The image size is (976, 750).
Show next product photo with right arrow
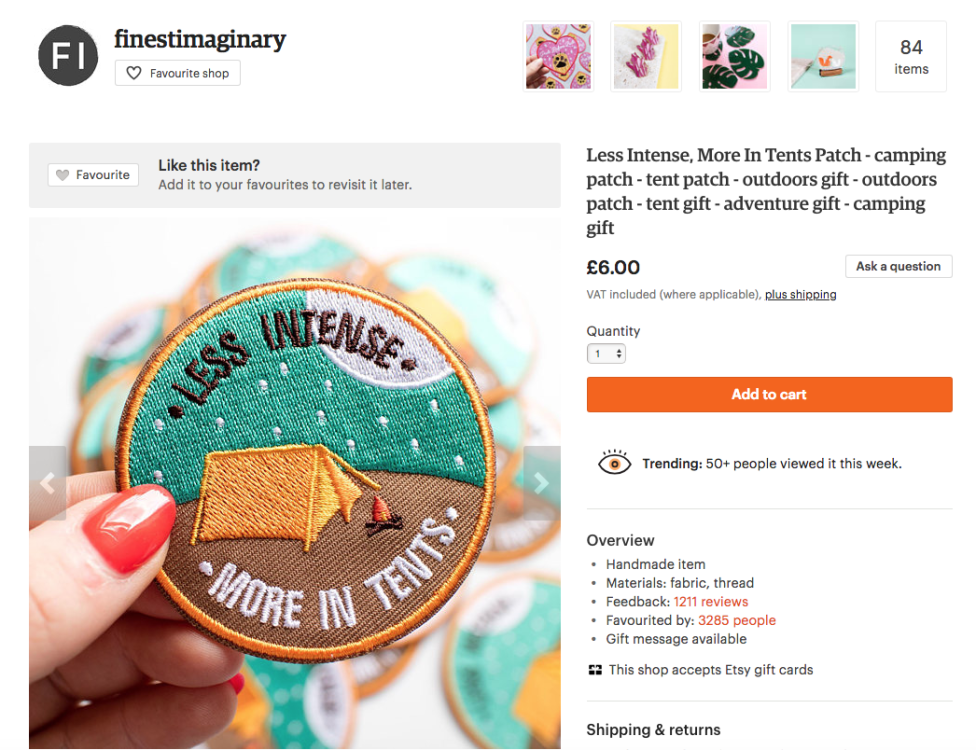tap(542, 483)
